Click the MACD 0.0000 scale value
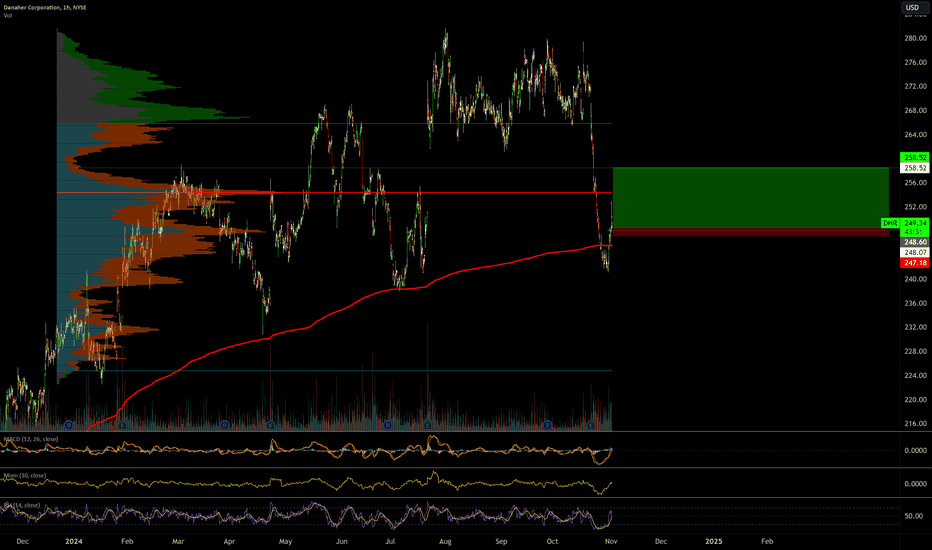Screen dimensions: 932x550 pyautogui.click(x=915, y=450)
